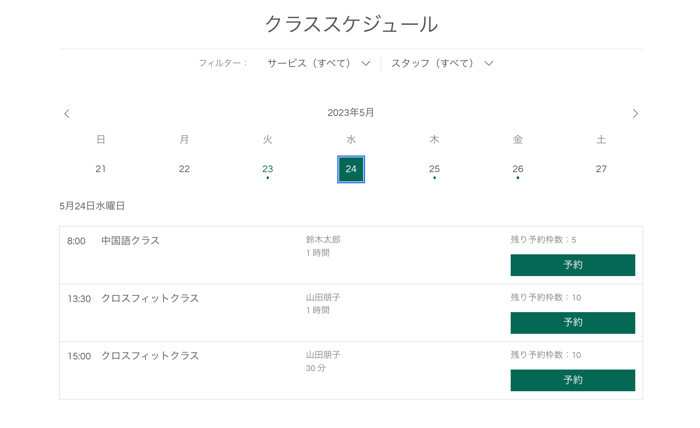This screenshot has width=700, height=428.
Task: Click the 13:30 クロスフィットクラス title
Action: tap(150, 298)
